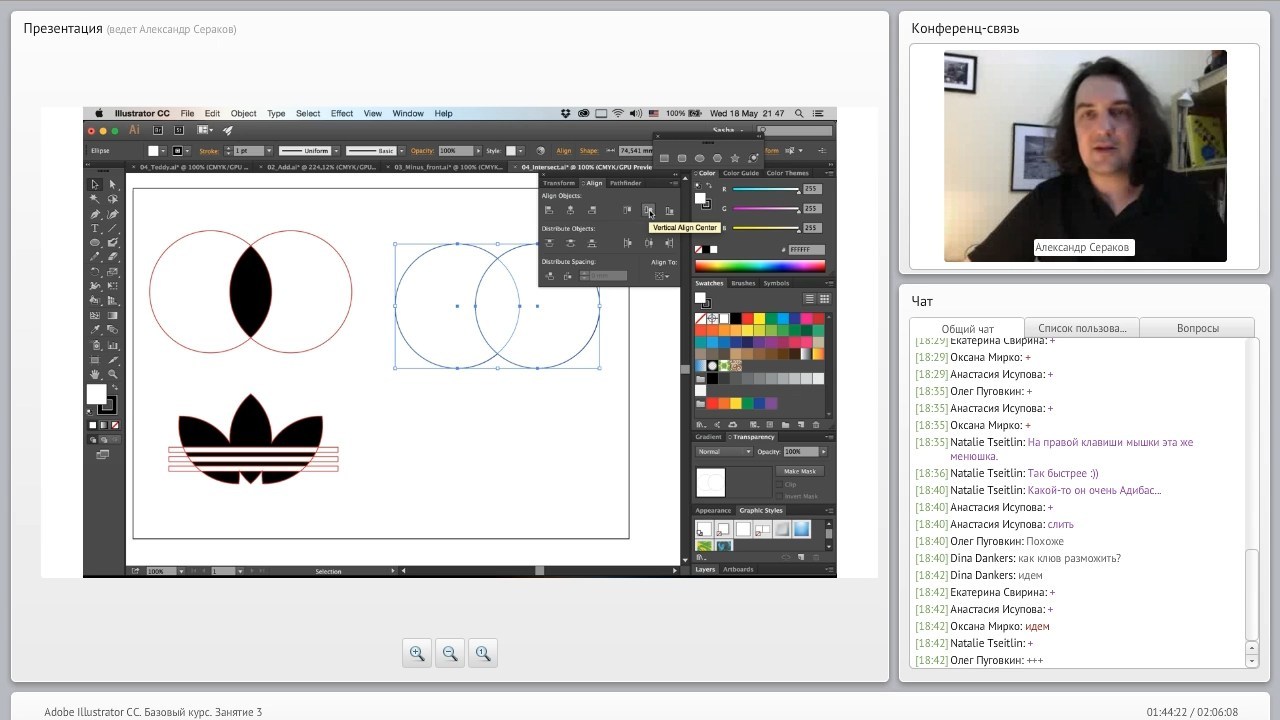1280x720 pixels.
Task: Select the Type tool
Action: click(94, 228)
